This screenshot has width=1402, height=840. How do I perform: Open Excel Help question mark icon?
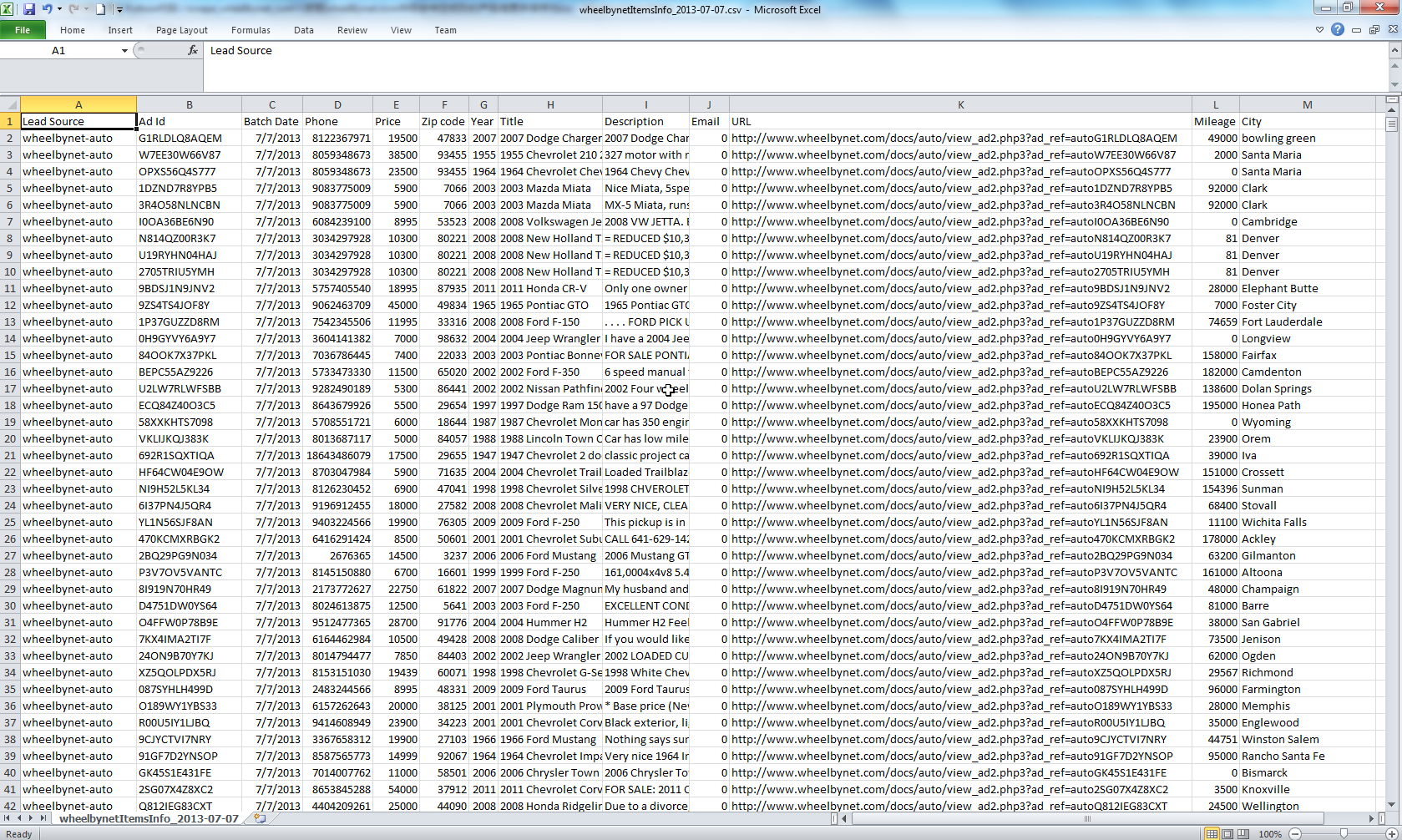coord(1338,29)
